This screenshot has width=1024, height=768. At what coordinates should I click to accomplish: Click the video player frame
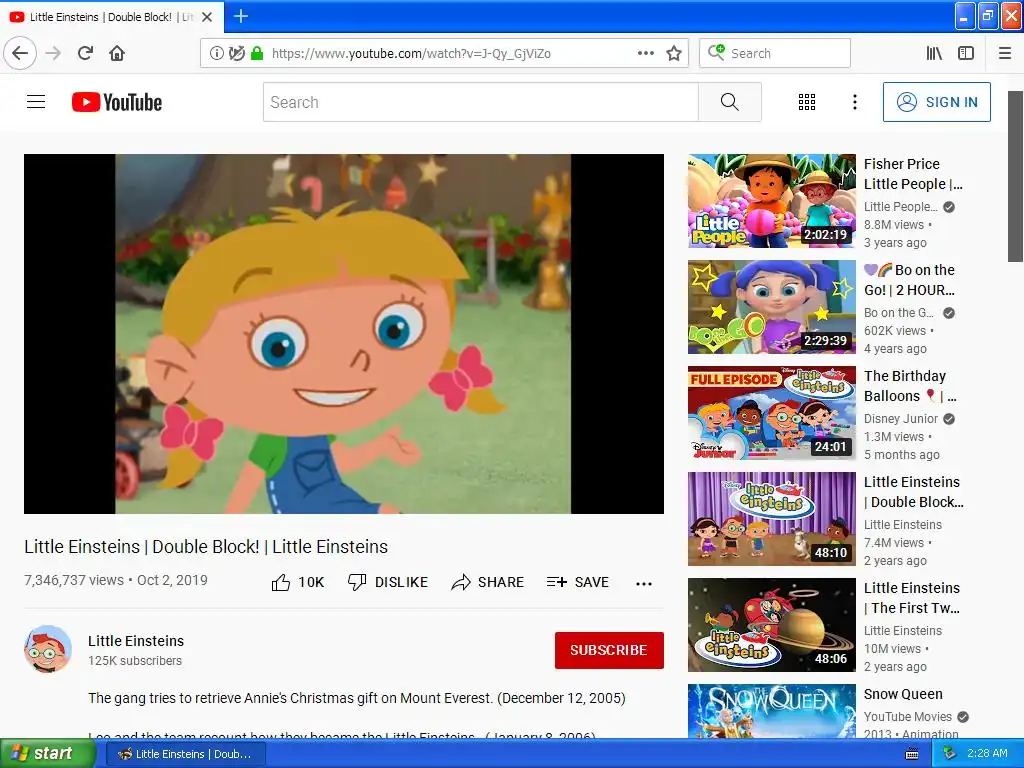(x=344, y=334)
